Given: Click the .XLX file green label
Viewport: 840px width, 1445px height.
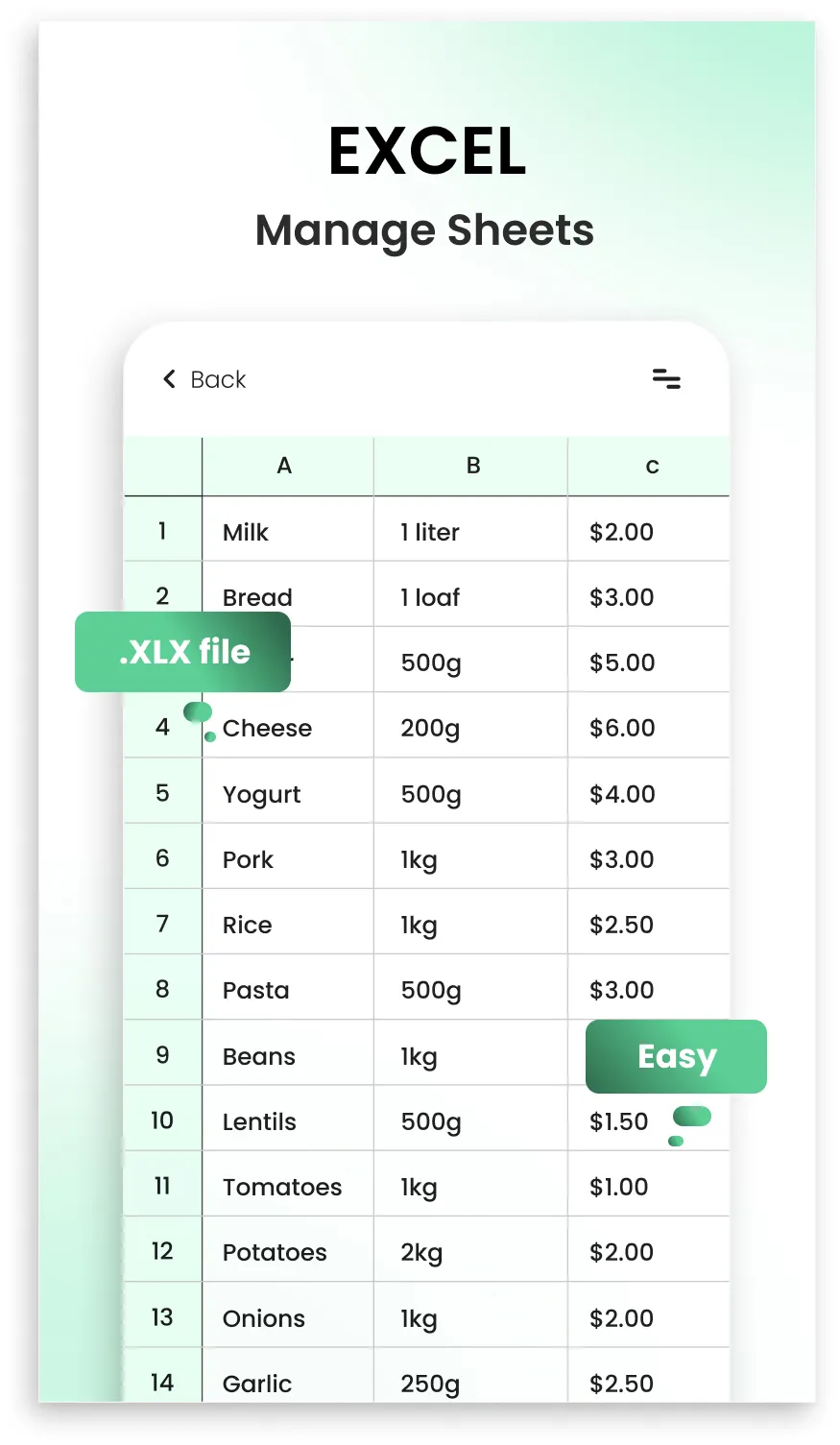Looking at the screenshot, I should (182, 652).
